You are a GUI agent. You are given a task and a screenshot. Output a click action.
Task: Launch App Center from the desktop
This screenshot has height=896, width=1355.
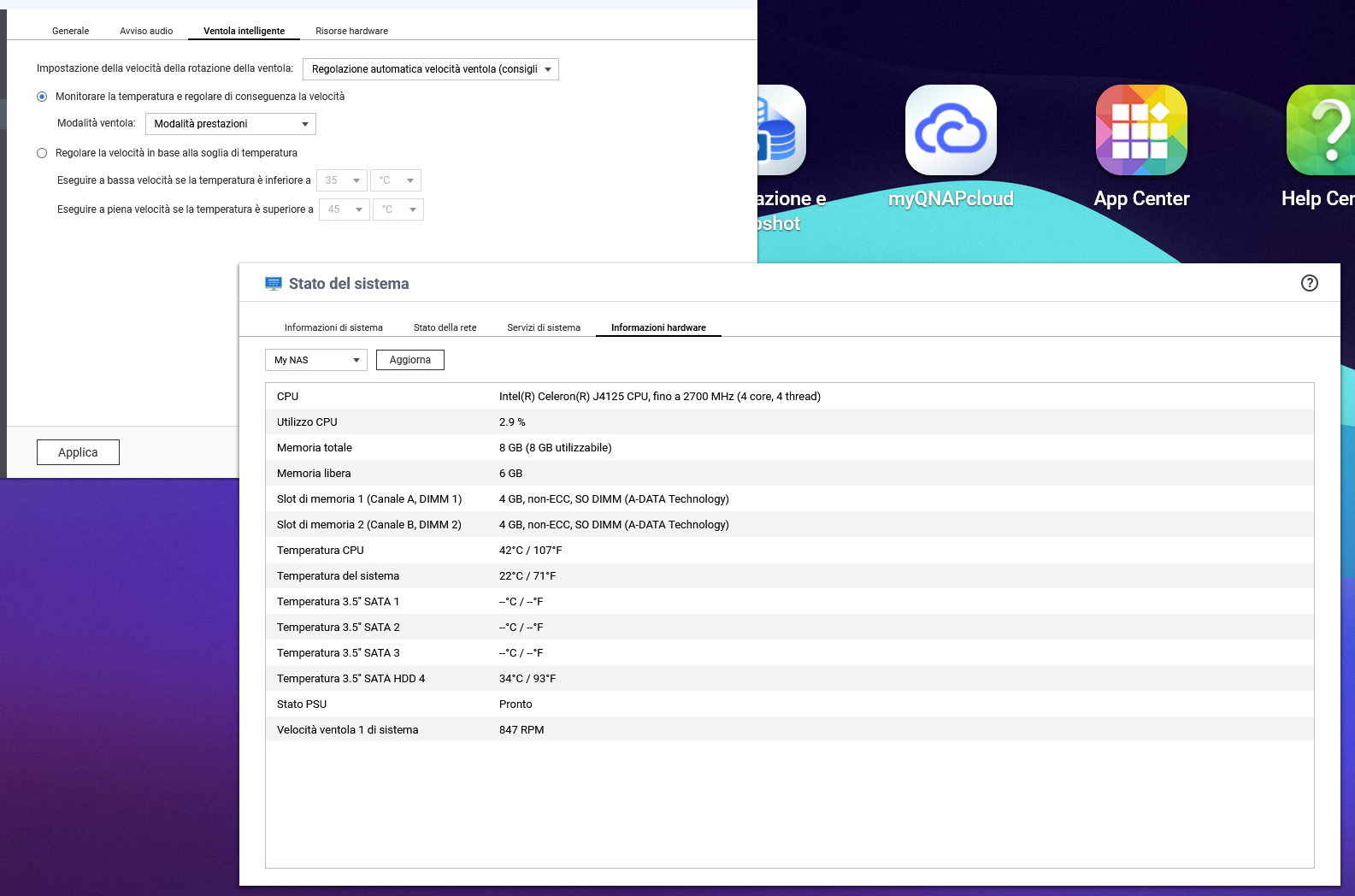coord(1141,131)
